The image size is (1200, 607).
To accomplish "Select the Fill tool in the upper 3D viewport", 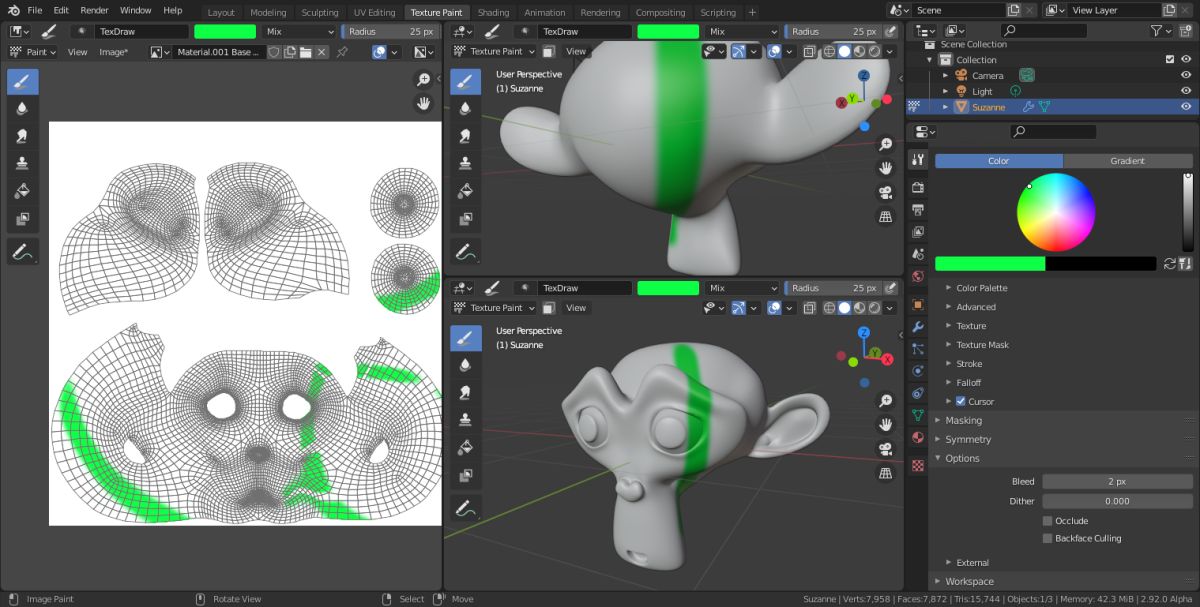I will pos(465,190).
